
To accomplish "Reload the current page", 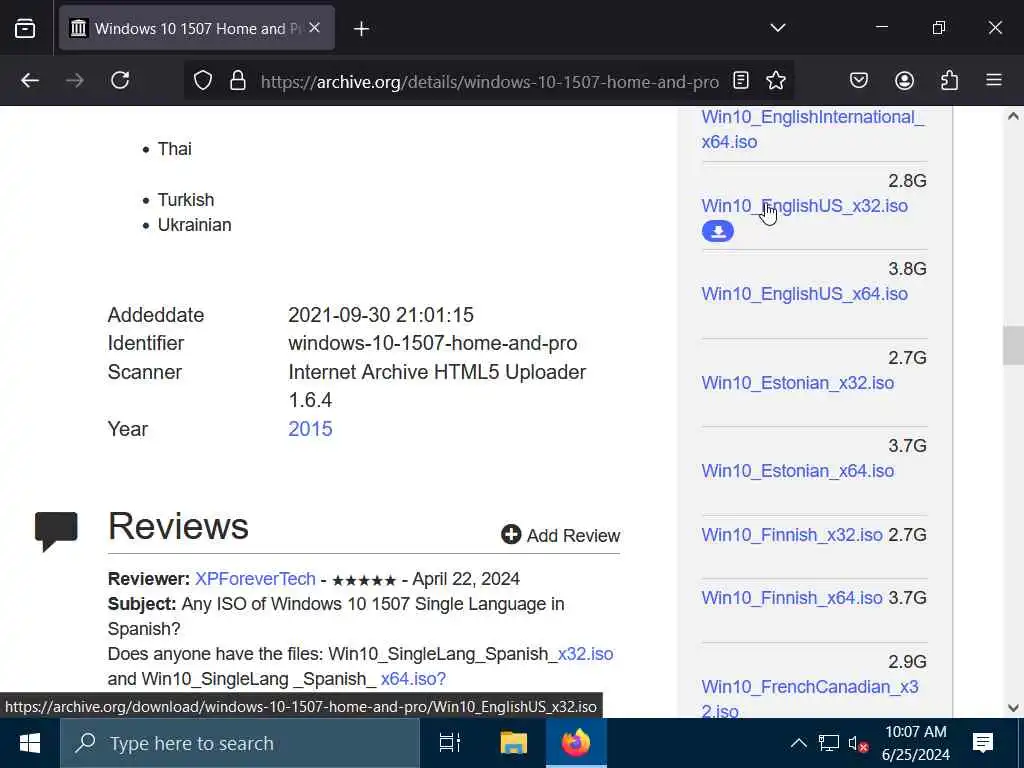I will [x=120, y=80].
